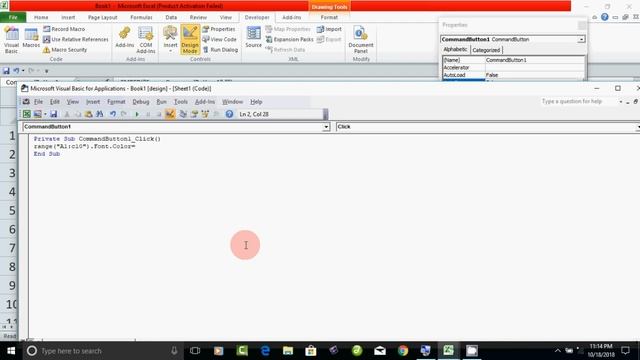Screen dimensions: 640x360
Task: Open Project Explorer from VBA toolbar
Action: 183,114
